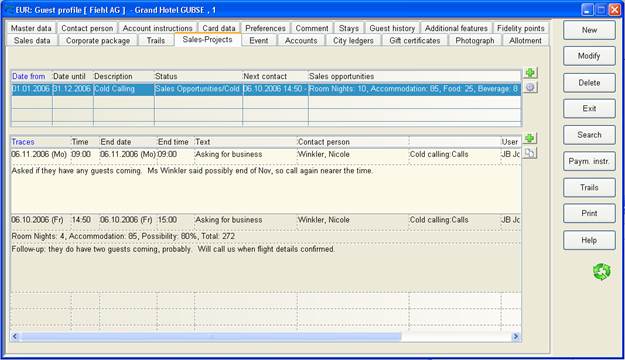Click the Contact person column header

point(353,142)
